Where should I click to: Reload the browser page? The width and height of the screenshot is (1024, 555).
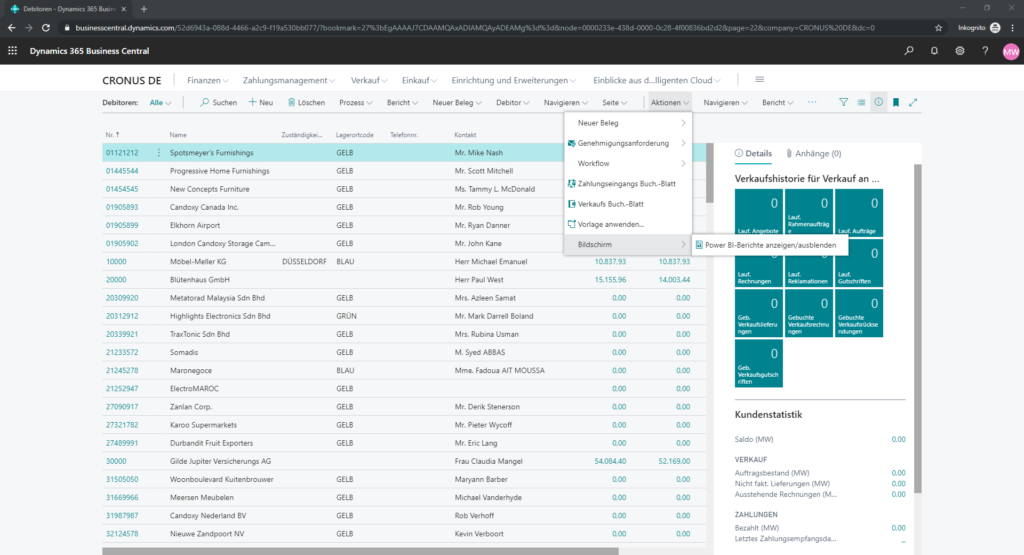(46, 27)
